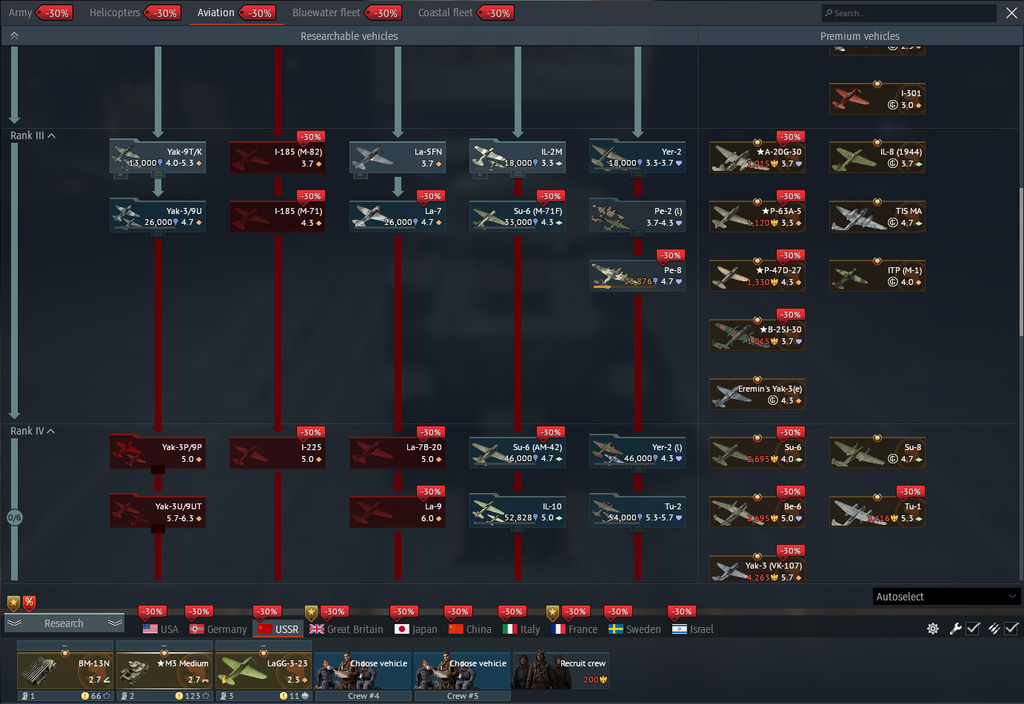Click the Tu-2 bomber group
The width and height of the screenshot is (1024, 704).
coord(637,511)
